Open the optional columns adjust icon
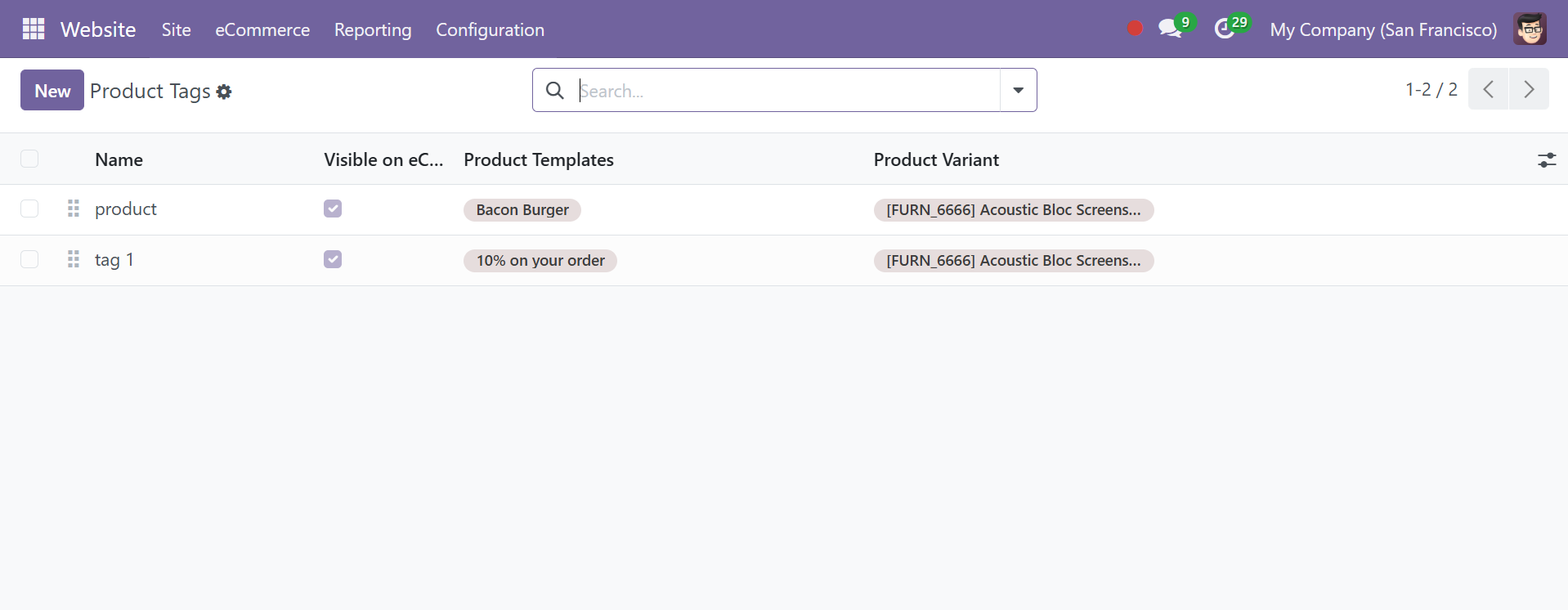The width and height of the screenshot is (1568, 610). click(x=1547, y=160)
